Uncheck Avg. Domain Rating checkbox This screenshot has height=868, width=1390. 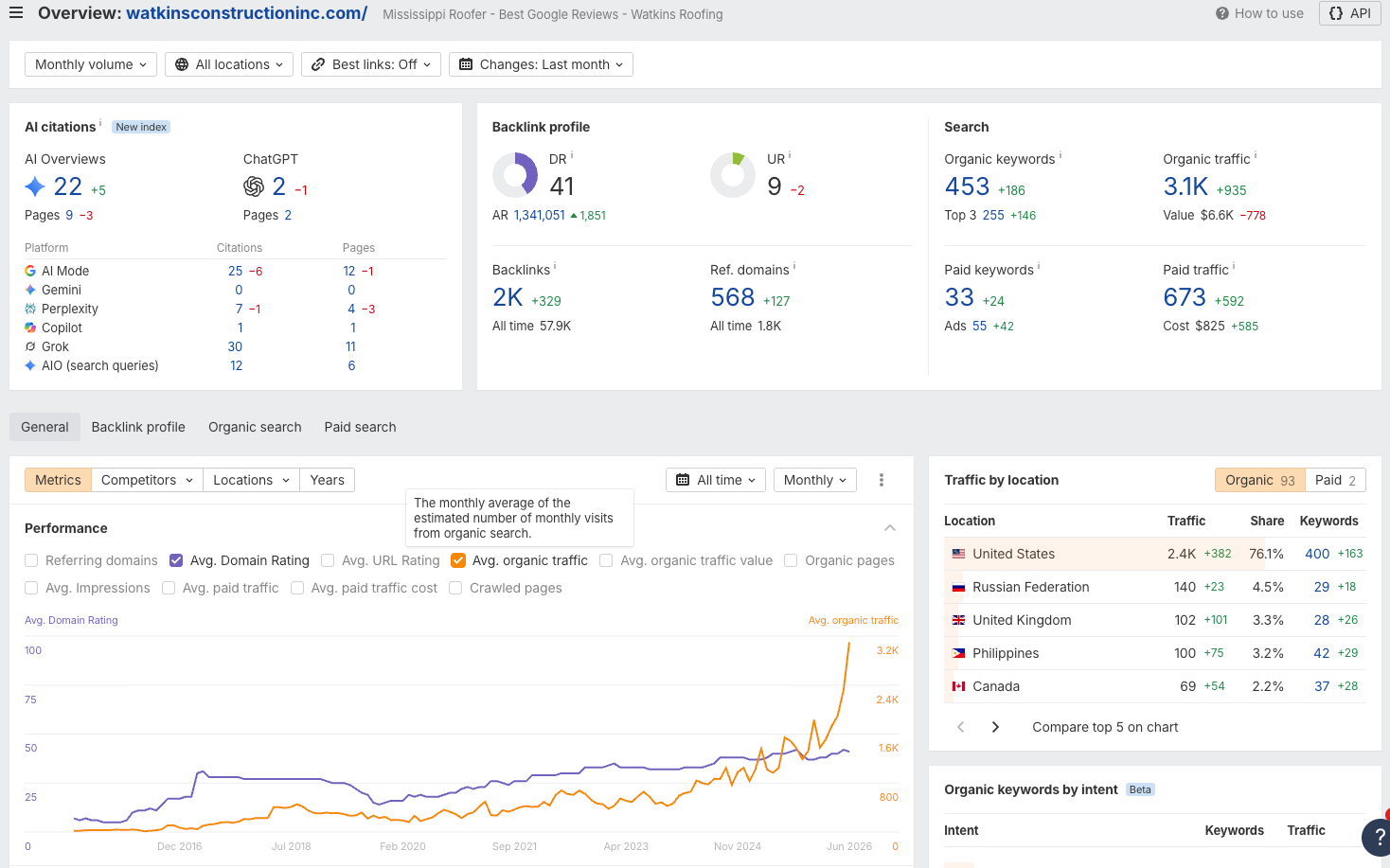point(176,560)
